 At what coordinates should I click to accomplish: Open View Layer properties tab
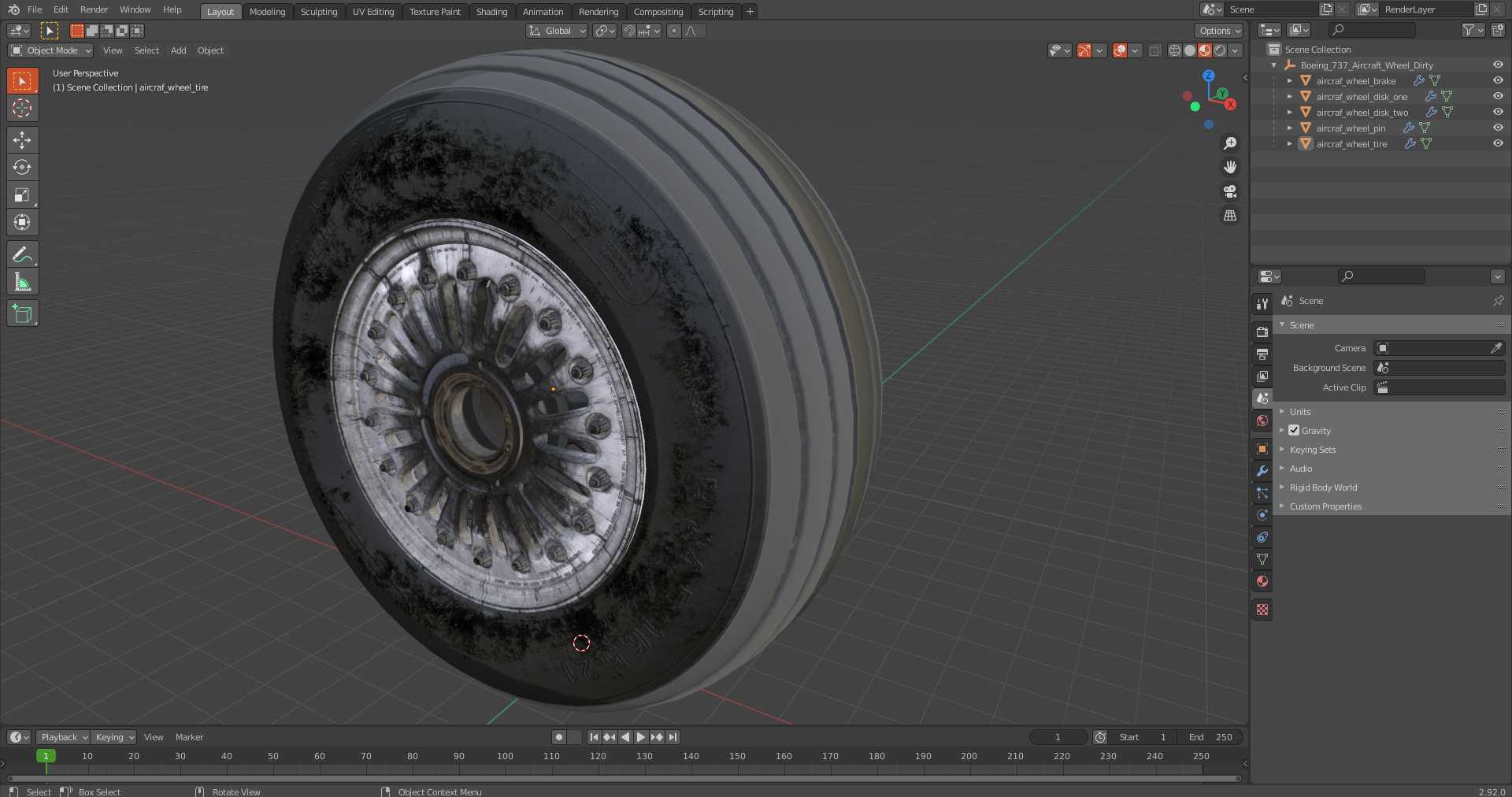click(1262, 376)
